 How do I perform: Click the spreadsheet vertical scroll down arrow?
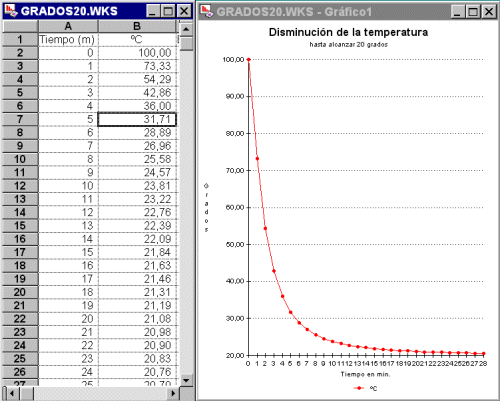point(186,380)
